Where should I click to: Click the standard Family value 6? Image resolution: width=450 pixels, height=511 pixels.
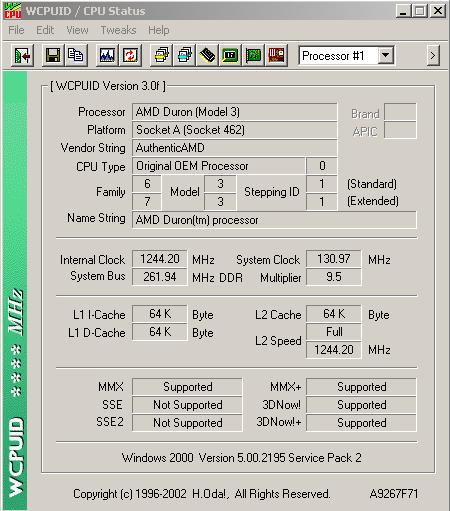click(147, 184)
